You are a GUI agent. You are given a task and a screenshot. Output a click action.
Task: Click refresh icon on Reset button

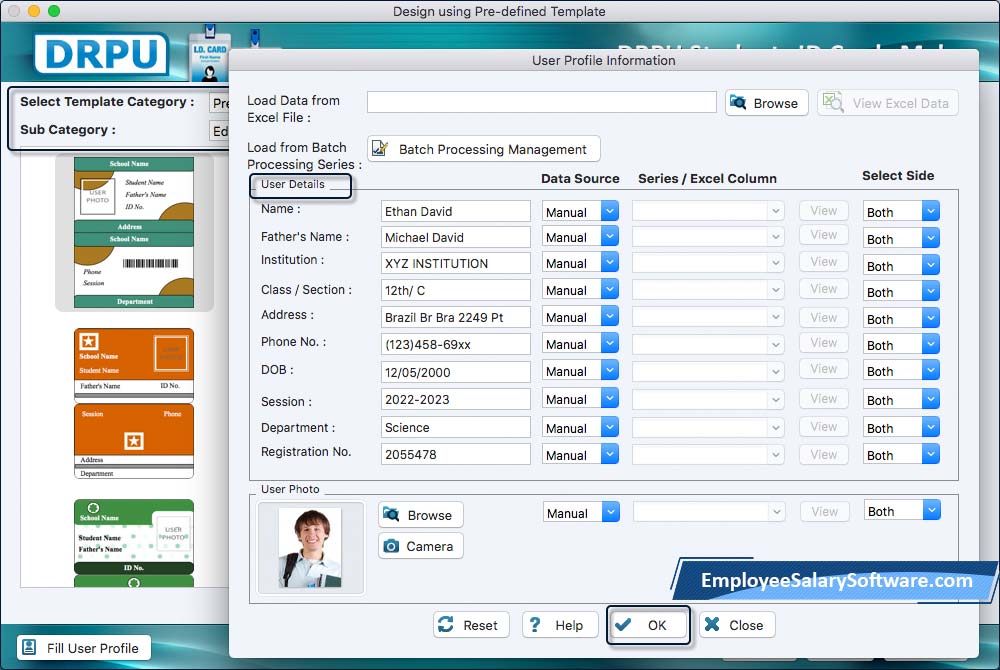(x=446, y=624)
